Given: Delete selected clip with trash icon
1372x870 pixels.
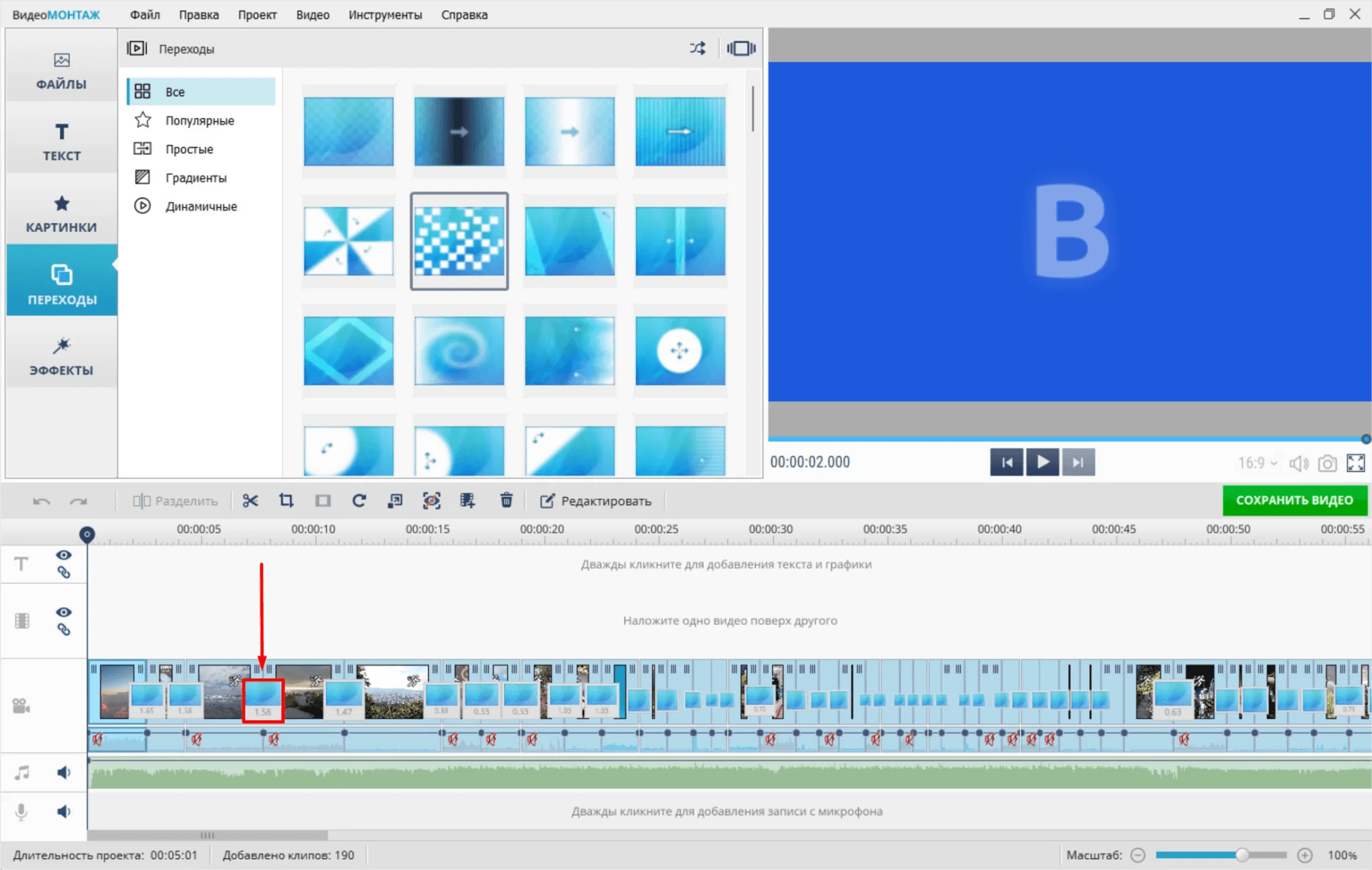Looking at the screenshot, I should coord(507,501).
